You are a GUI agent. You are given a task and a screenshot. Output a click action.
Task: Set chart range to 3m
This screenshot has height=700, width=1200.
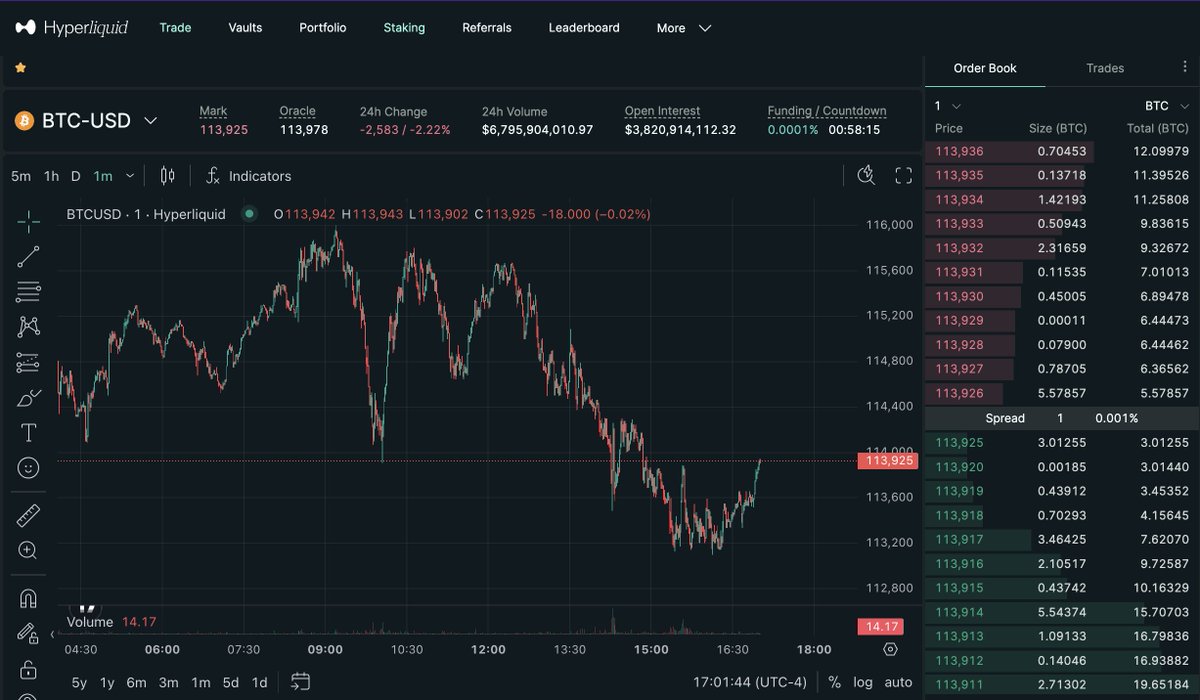168,682
